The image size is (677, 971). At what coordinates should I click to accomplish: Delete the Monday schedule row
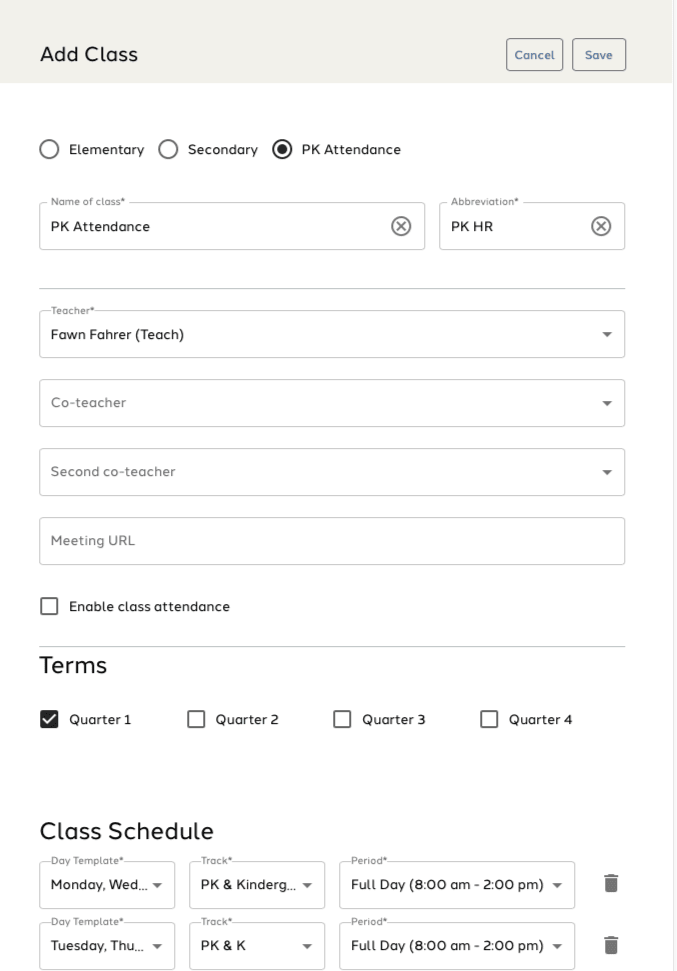click(611, 884)
